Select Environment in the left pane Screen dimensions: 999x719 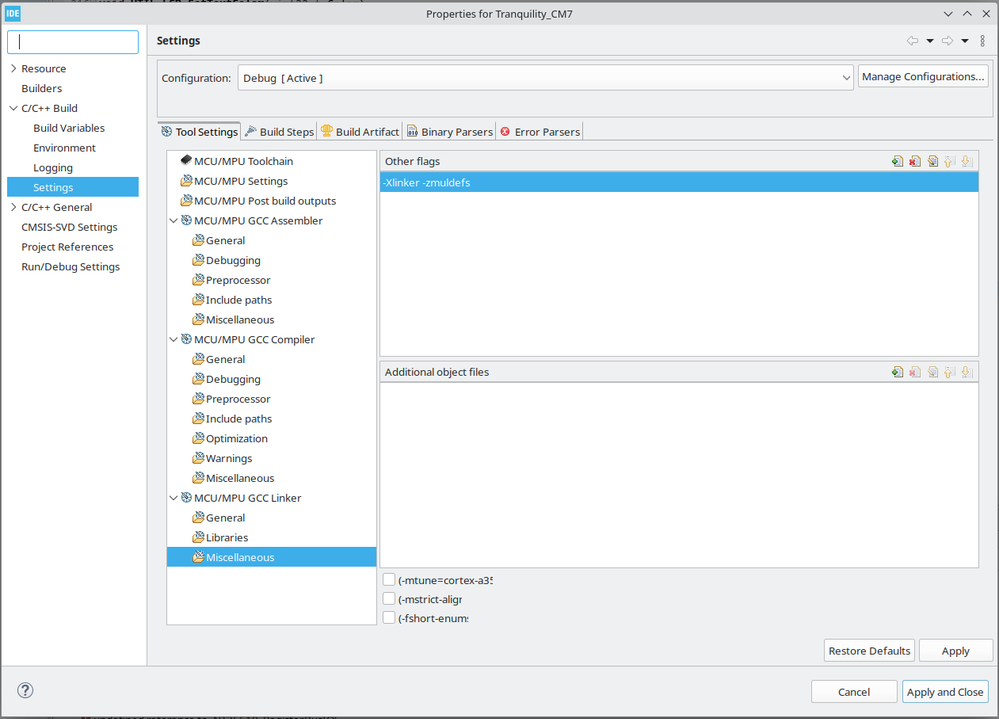coord(64,148)
